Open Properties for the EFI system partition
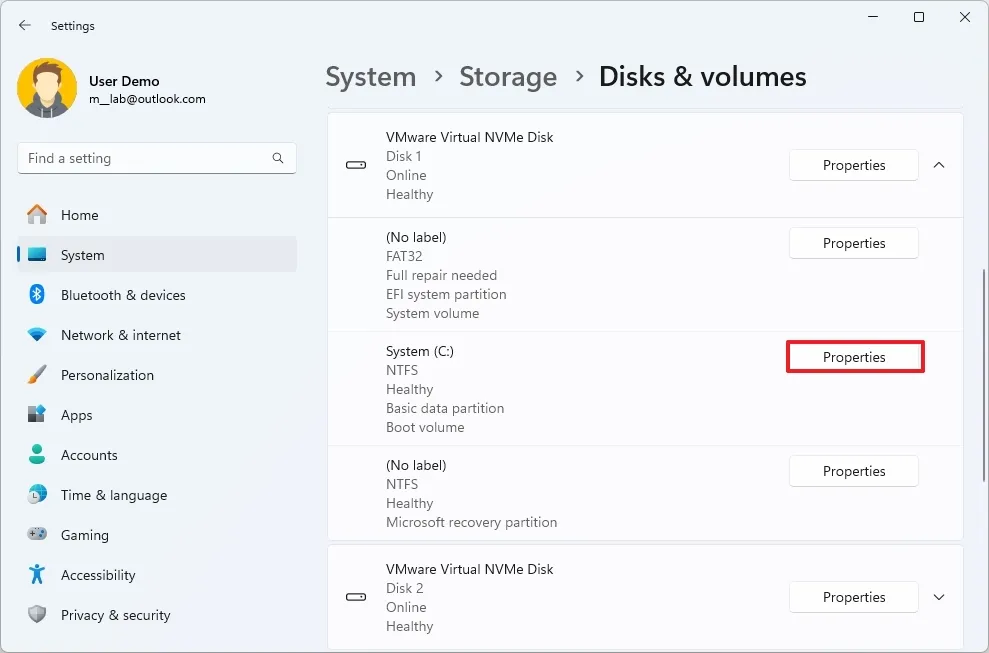The width and height of the screenshot is (989, 653). coord(853,243)
